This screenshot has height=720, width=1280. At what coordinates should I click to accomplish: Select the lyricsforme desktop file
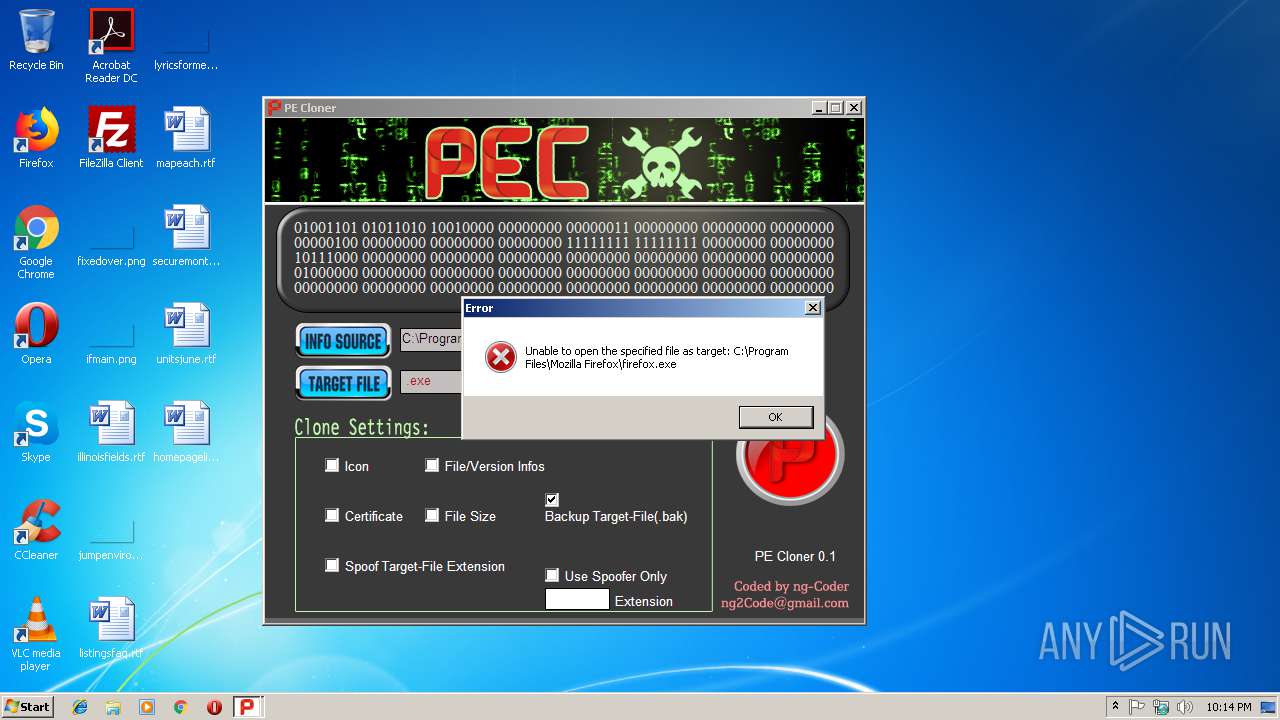click(186, 45)
